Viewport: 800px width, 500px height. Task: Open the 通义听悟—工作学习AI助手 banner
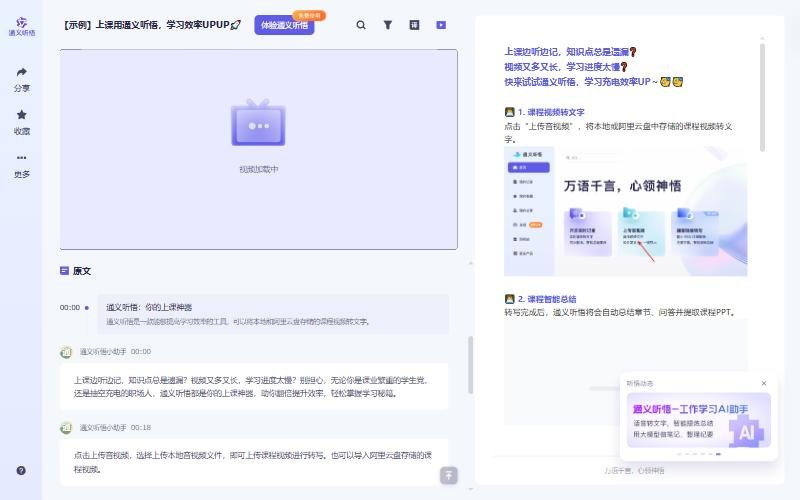click(698, 420)
